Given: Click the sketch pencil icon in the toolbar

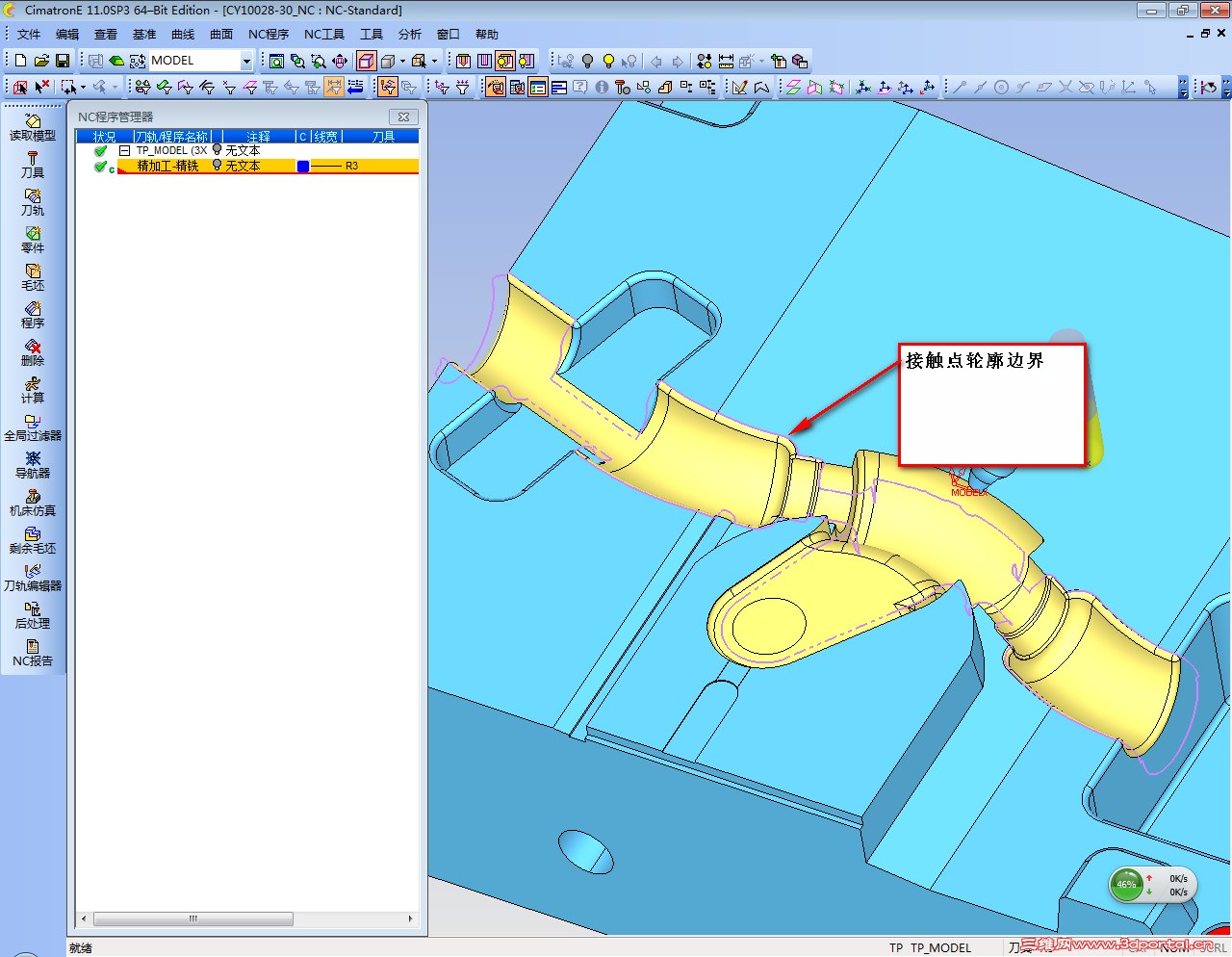Looking at the screenshot, I should [x=739, y=87].
